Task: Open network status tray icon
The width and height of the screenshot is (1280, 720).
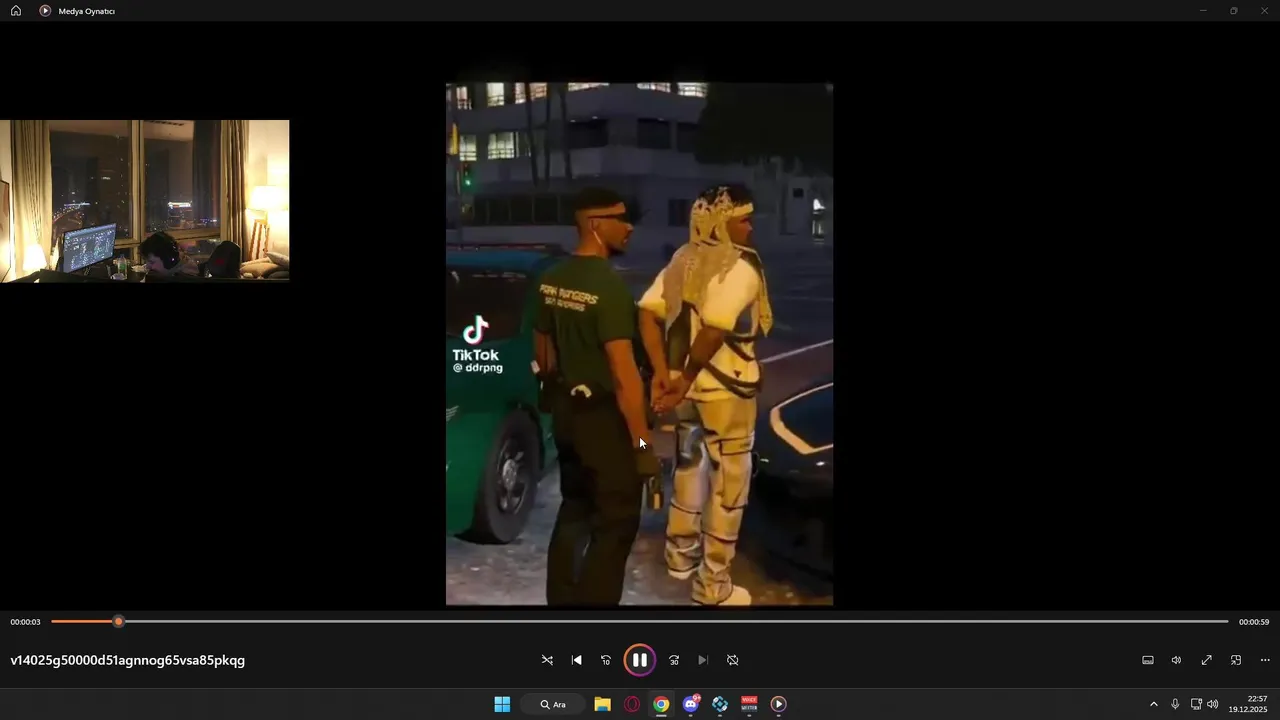Action: click(x=1196, y=704)
